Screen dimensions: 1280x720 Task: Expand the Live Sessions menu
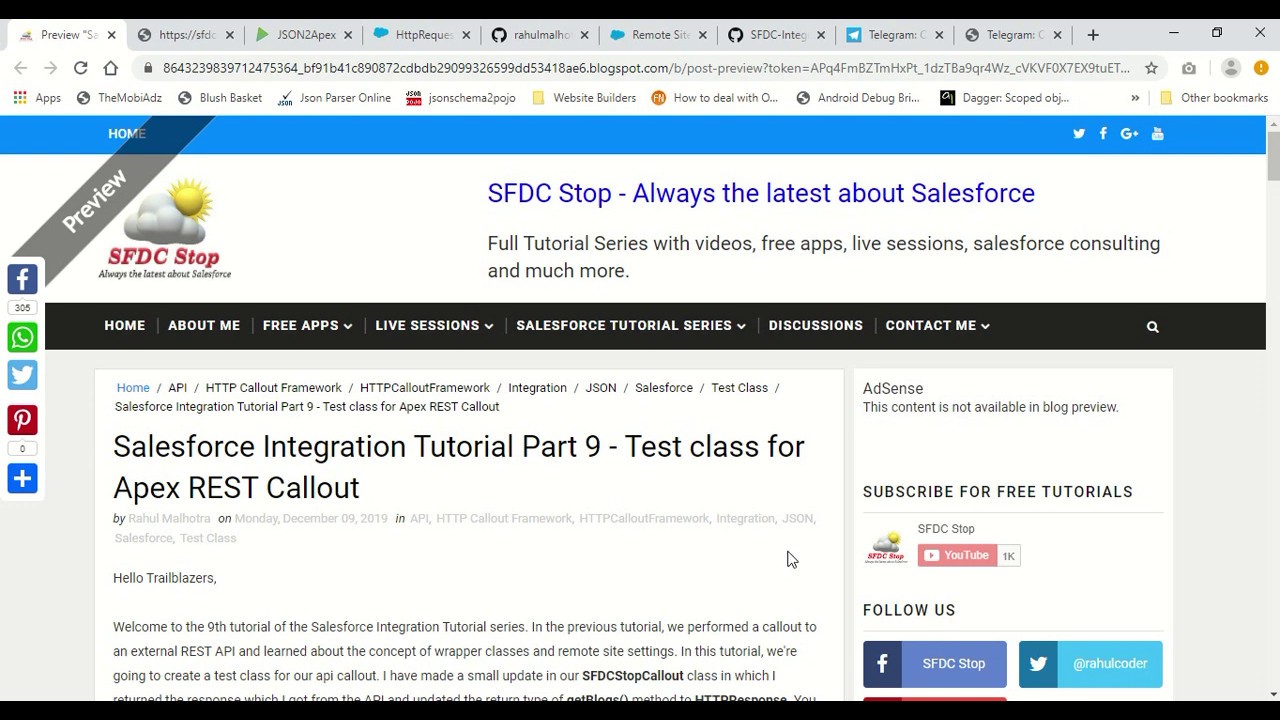pos(434,326)
